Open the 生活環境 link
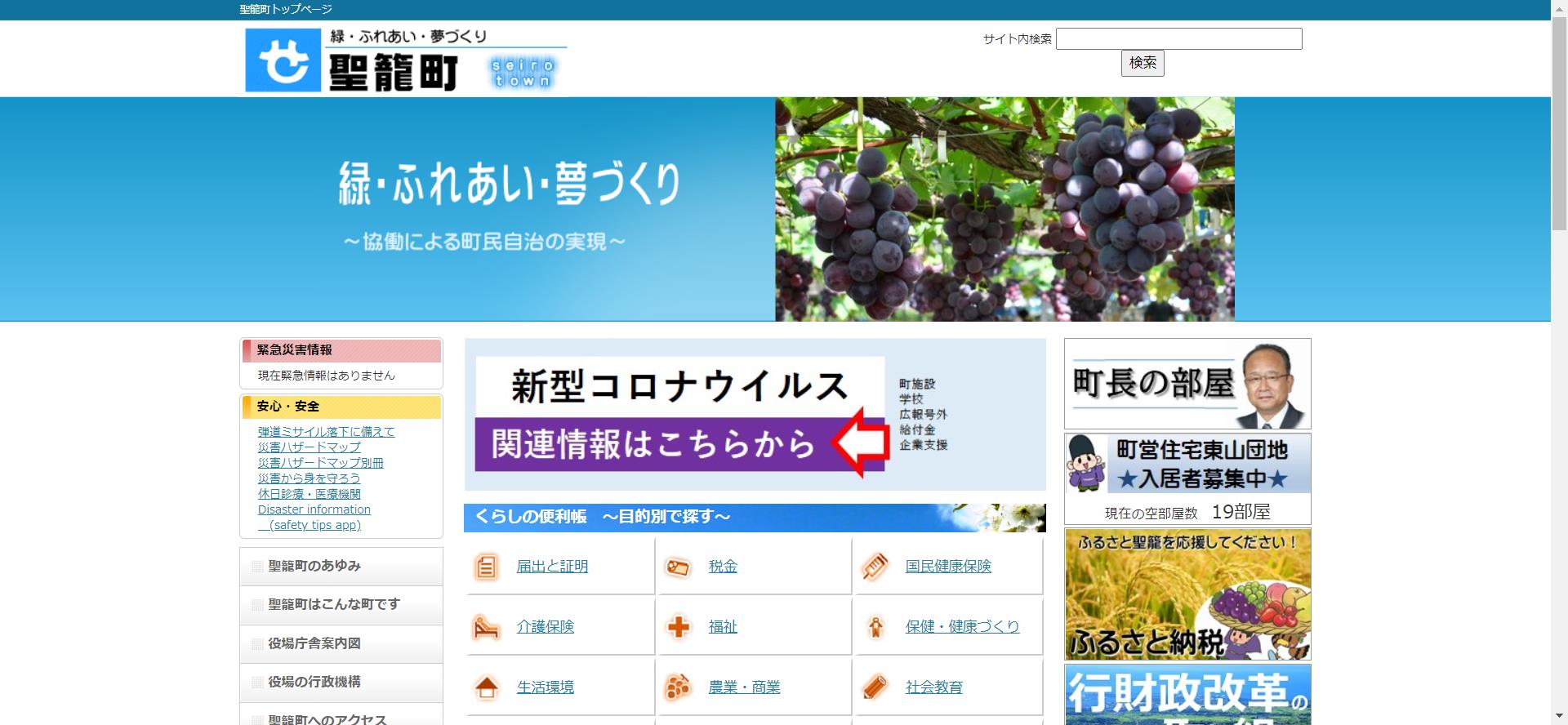Image resolution: width=1568 pixels, height=725 pixels. click(546, 687)
